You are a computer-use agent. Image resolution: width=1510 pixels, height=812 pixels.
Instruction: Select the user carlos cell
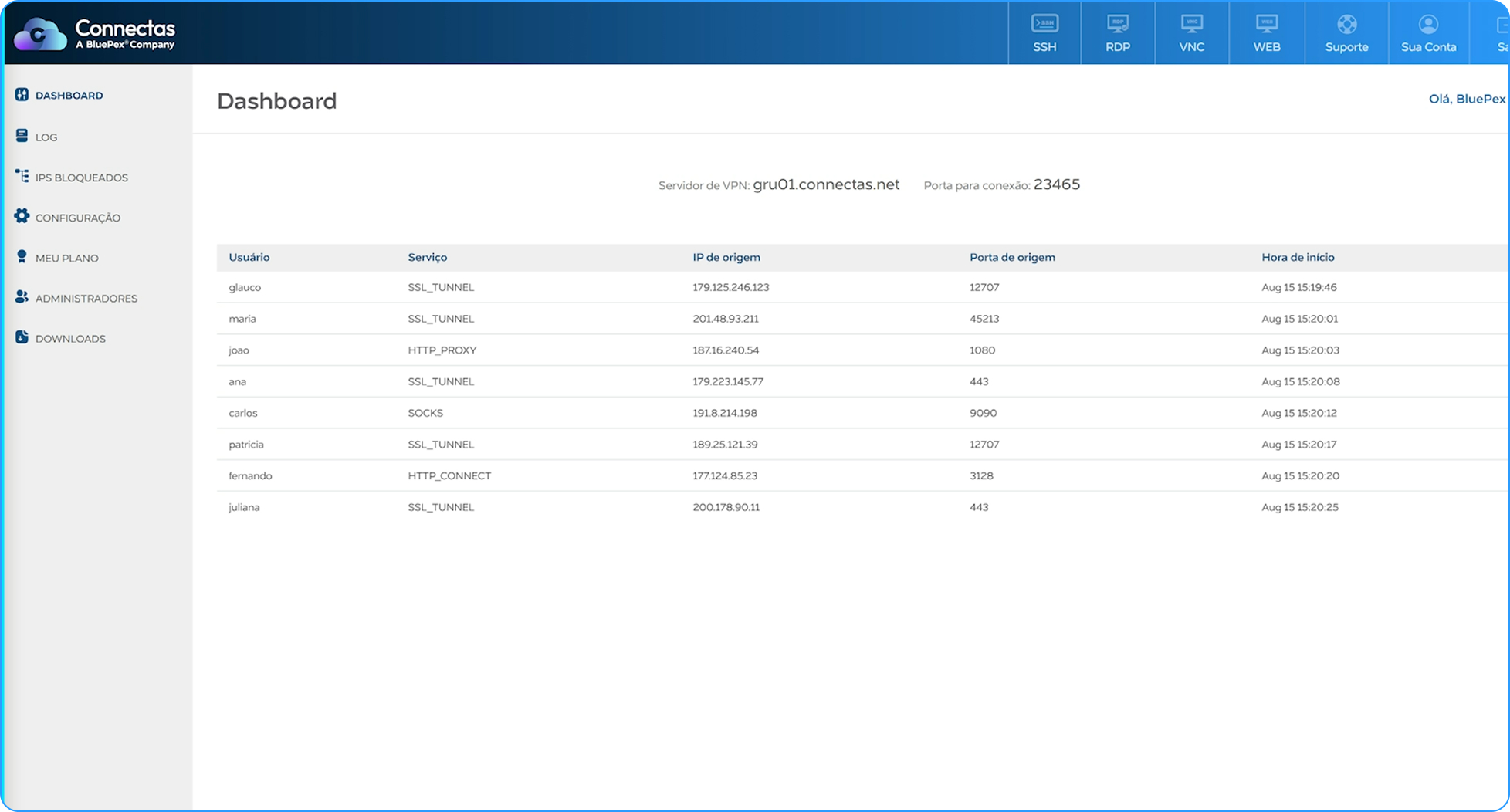(242, 413)
